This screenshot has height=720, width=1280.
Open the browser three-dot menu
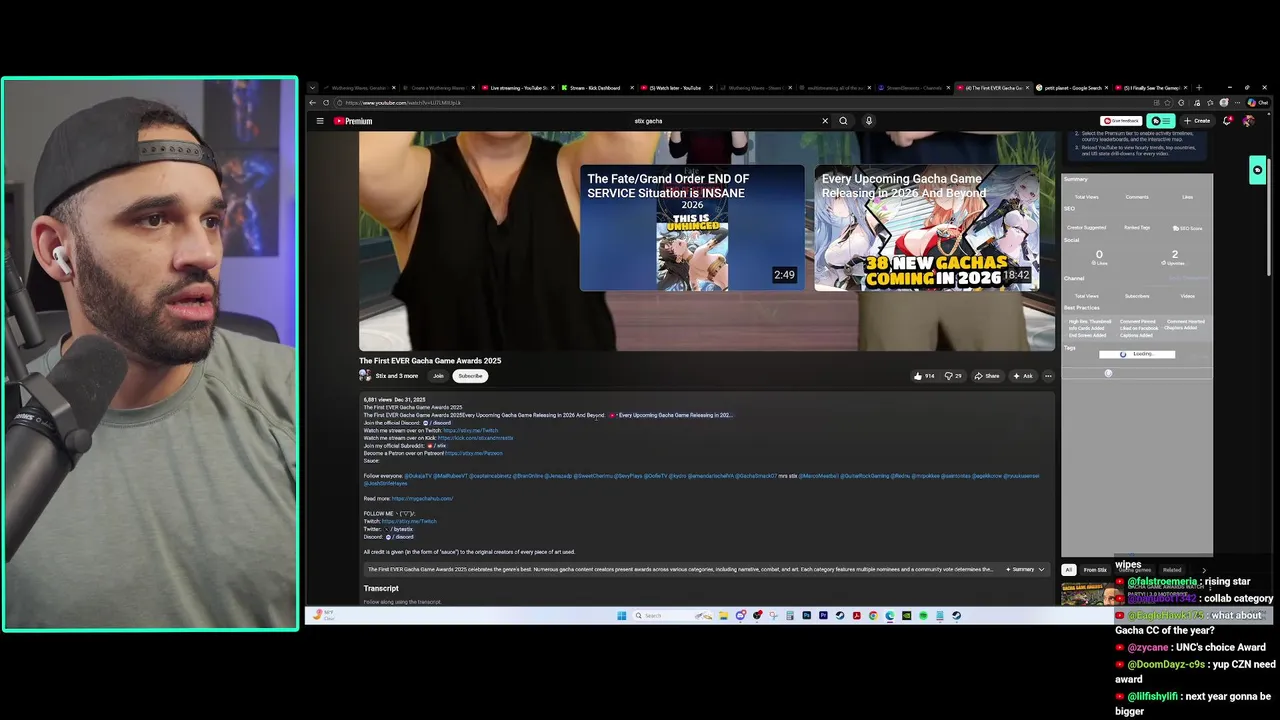click(x=1235, y=103)
